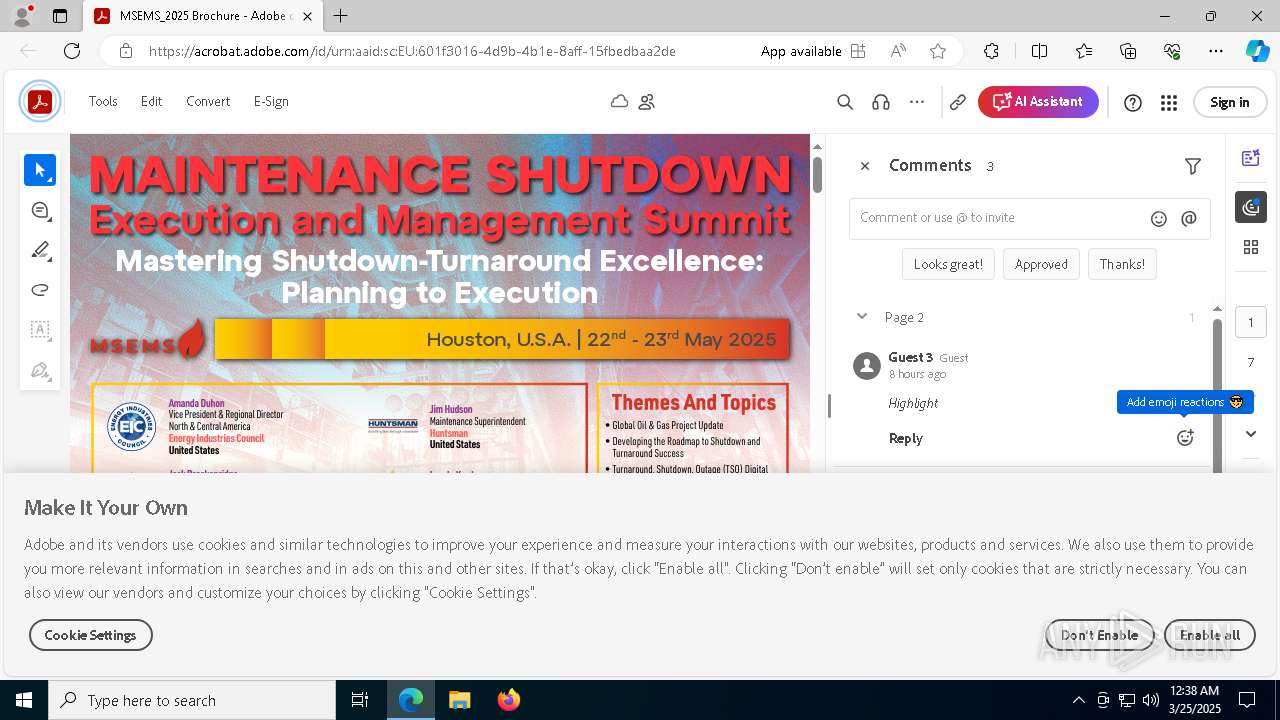Image resolution: width=1280 pixels, height=720 pixels.
Task: Click the browser address bar URL
Action: pyautogui.click(x=412, y=51)
